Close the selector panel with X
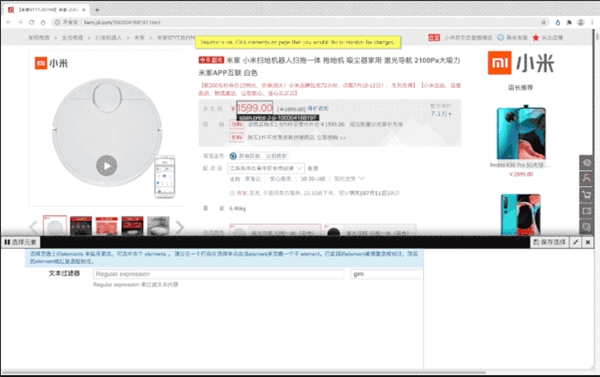 pyautogui.click(x=588, y=242)
